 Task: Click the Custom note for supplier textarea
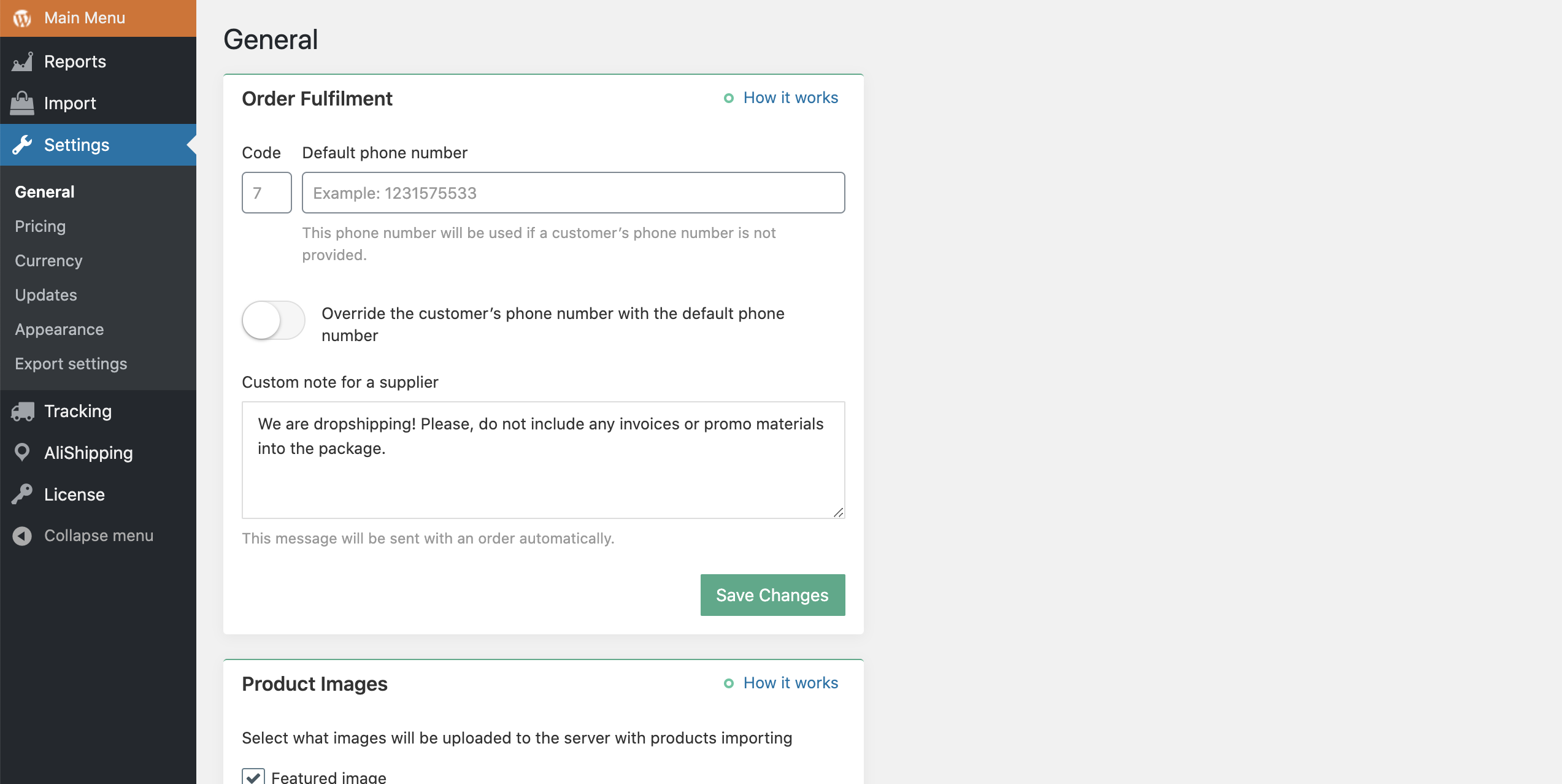pos(544,460)
